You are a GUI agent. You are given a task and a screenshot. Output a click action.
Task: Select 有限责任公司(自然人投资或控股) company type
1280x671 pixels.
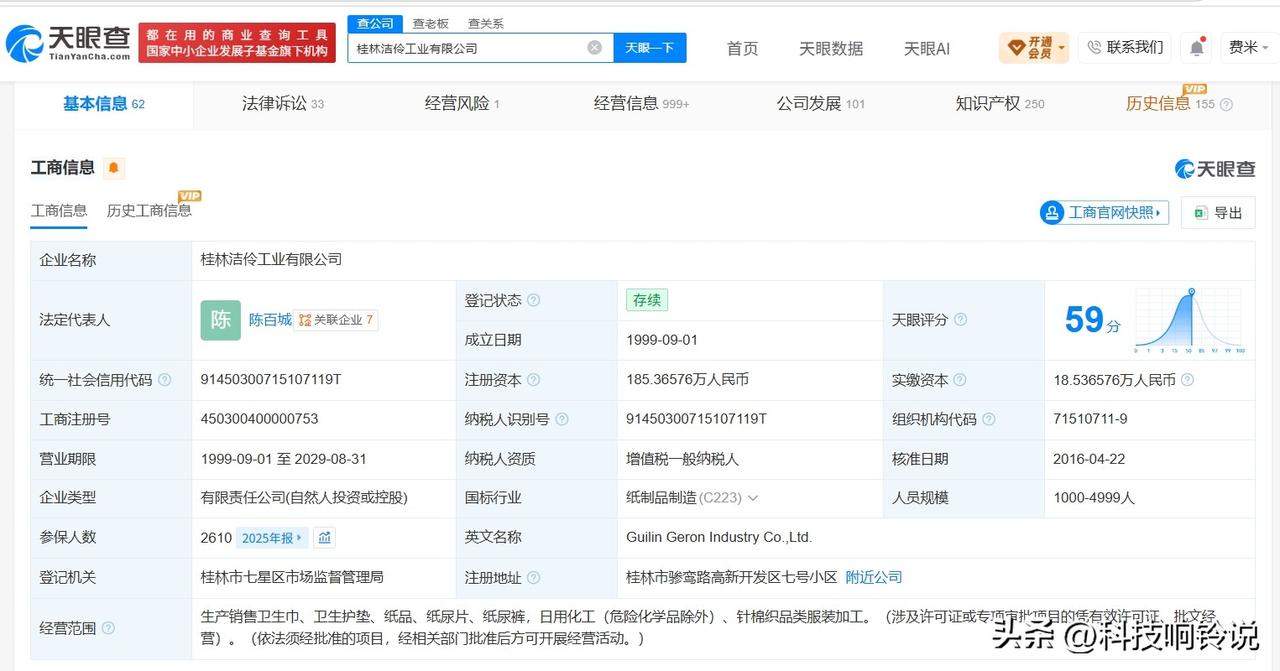point(304,498)
